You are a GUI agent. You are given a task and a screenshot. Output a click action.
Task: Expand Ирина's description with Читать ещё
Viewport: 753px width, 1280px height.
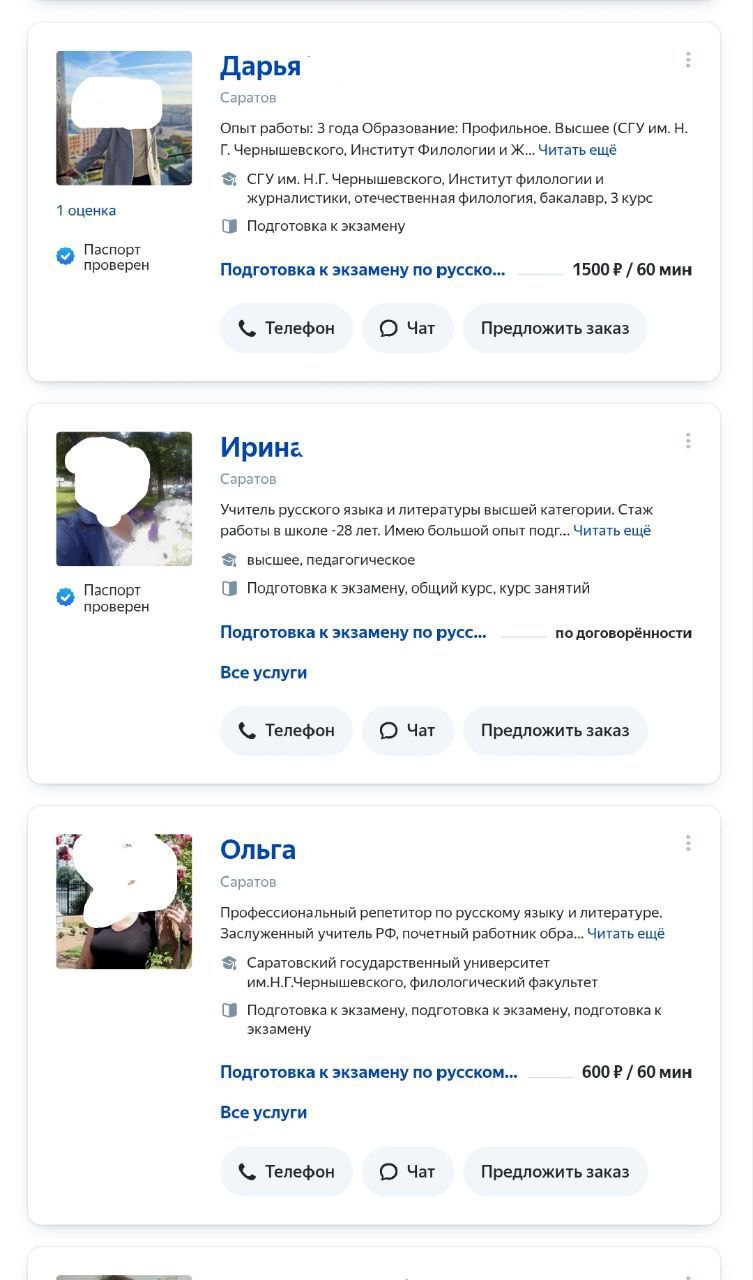tap(612, 531)
